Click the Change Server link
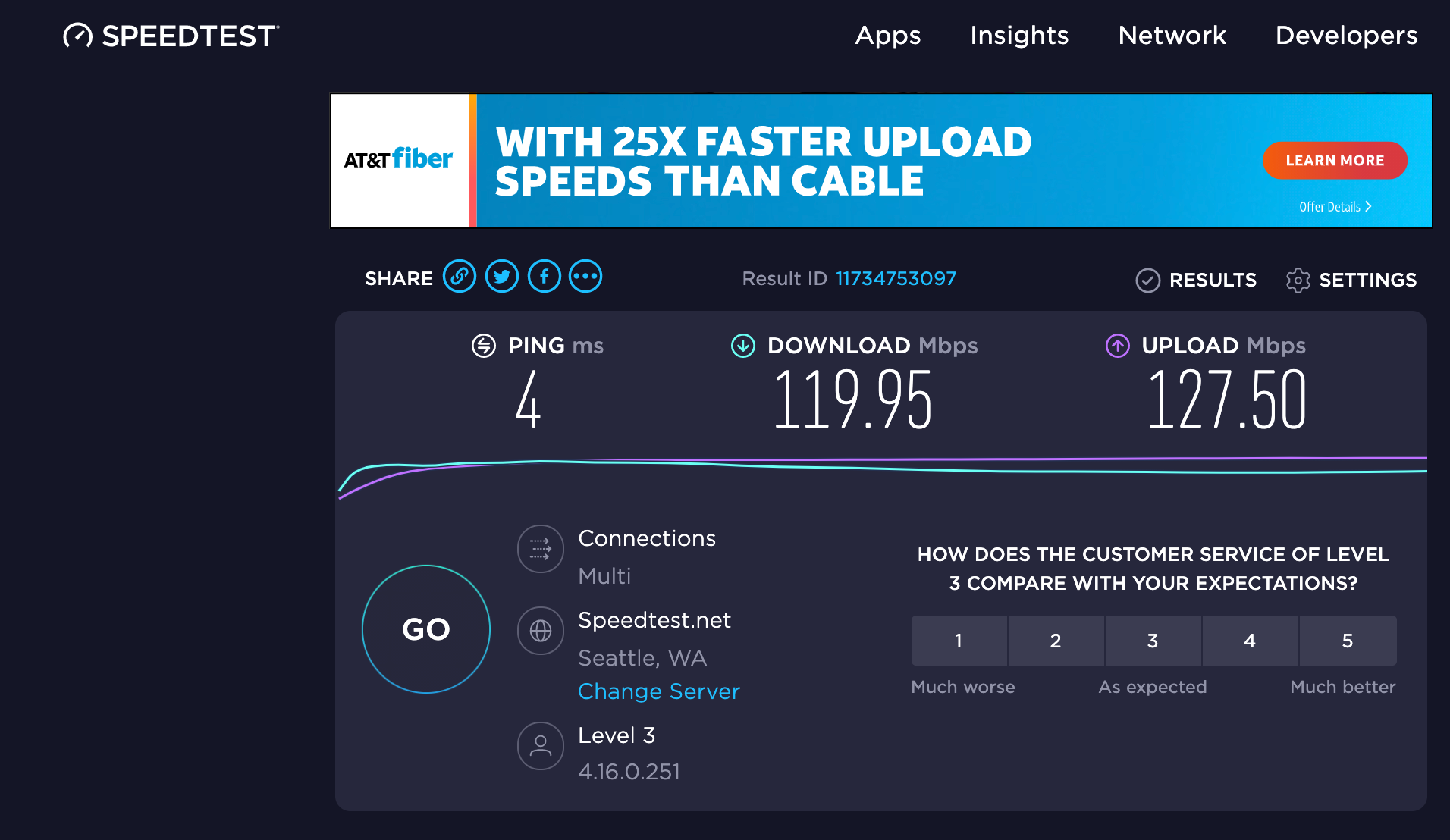The width and height of the screenshot is (1450, 840). 658,691
